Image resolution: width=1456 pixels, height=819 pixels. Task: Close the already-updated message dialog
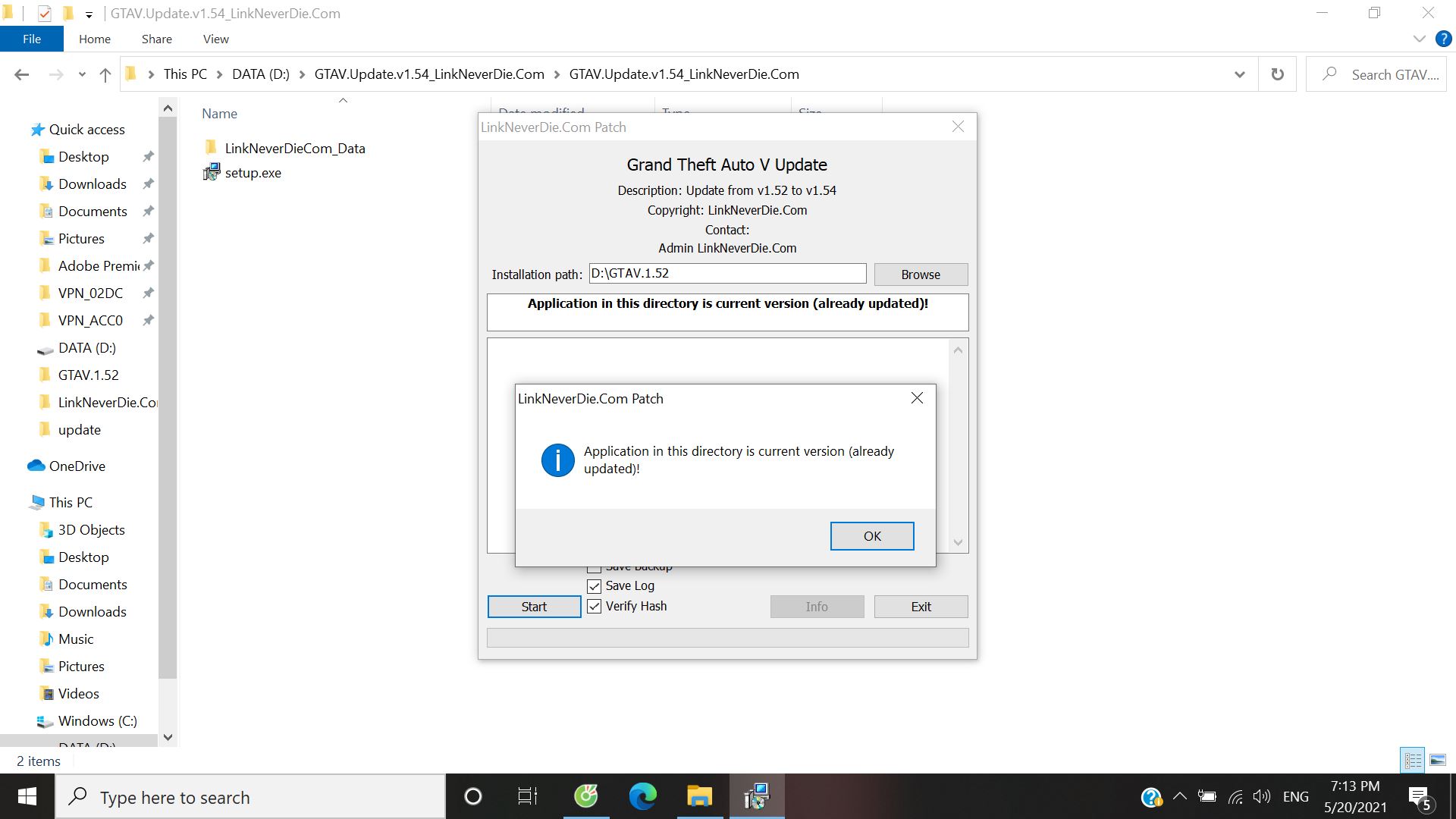click(917, 398)
